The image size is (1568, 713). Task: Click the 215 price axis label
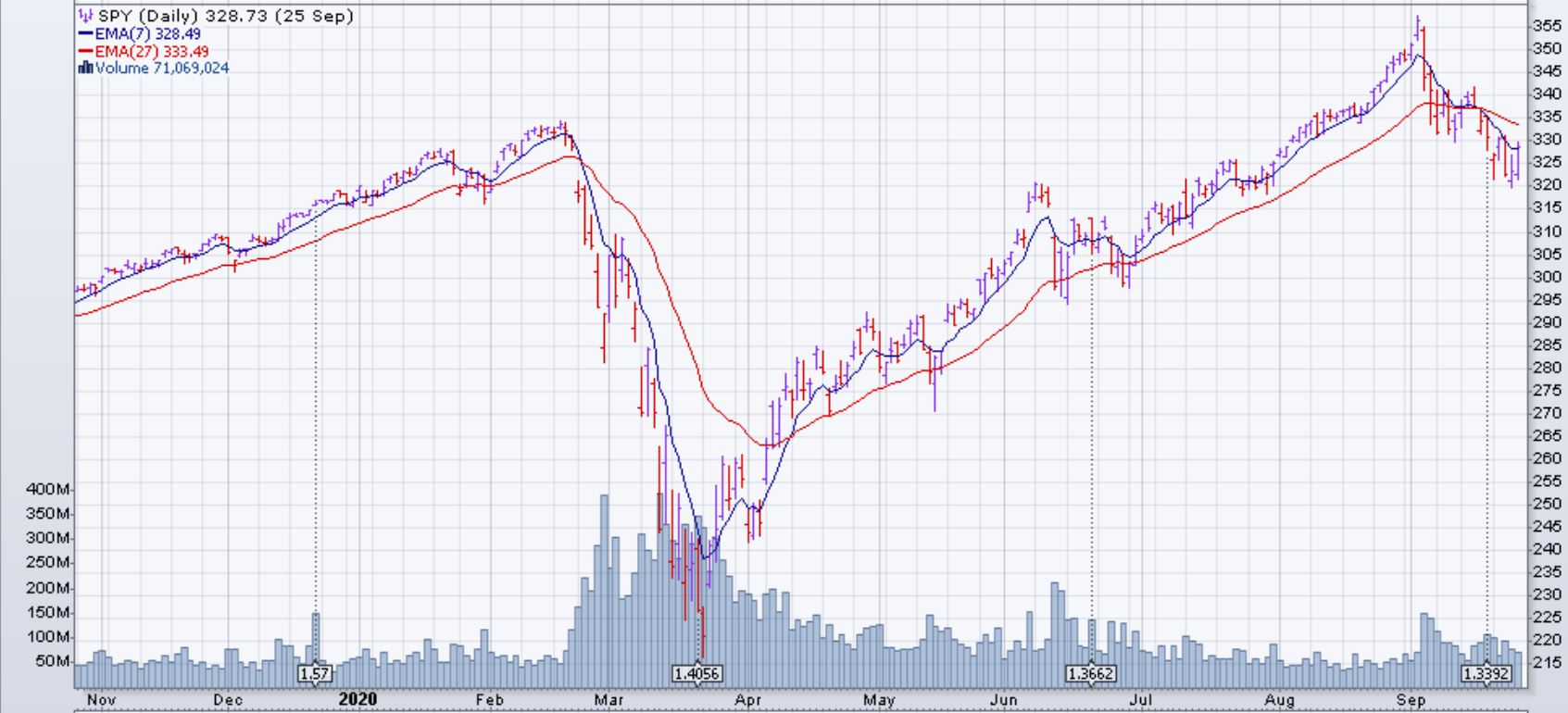1548,663
